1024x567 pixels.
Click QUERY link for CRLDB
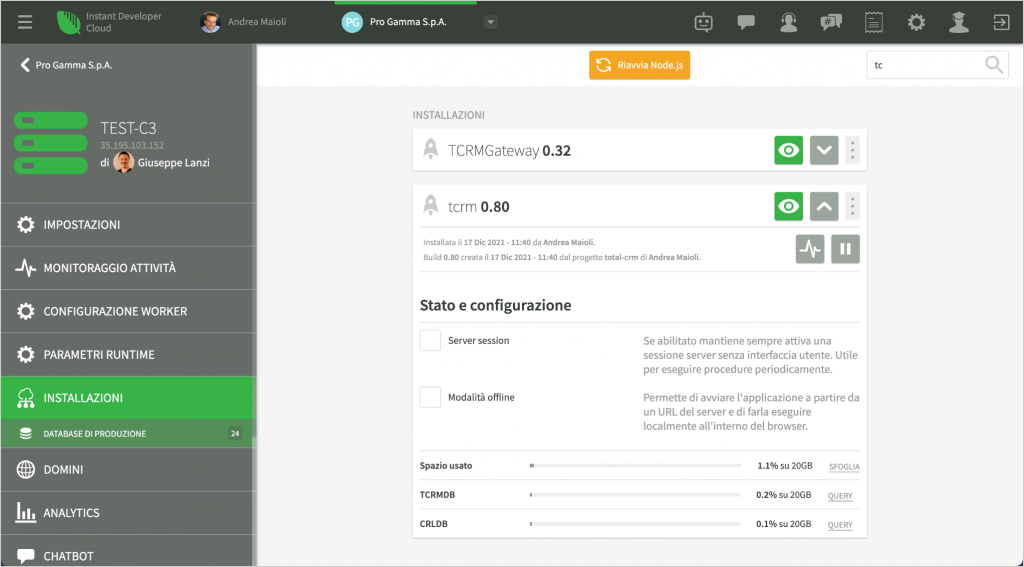pos(840,525)
